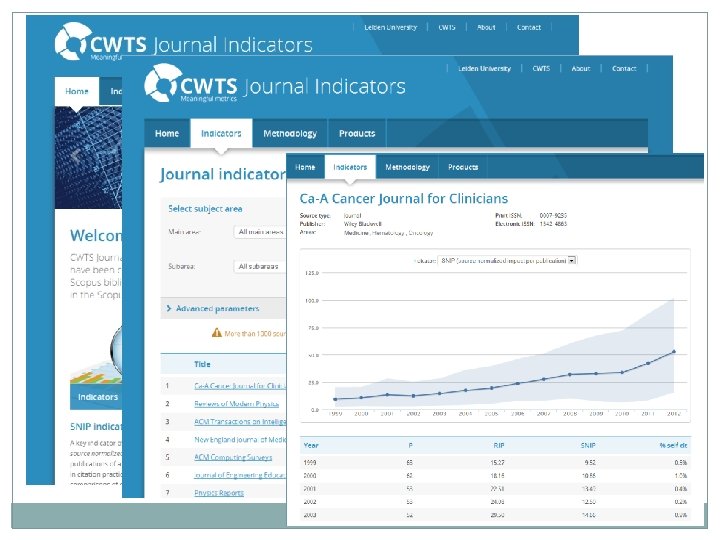
Task: Open Reviews of Modern Physics link
Action: tap(236, 404)
